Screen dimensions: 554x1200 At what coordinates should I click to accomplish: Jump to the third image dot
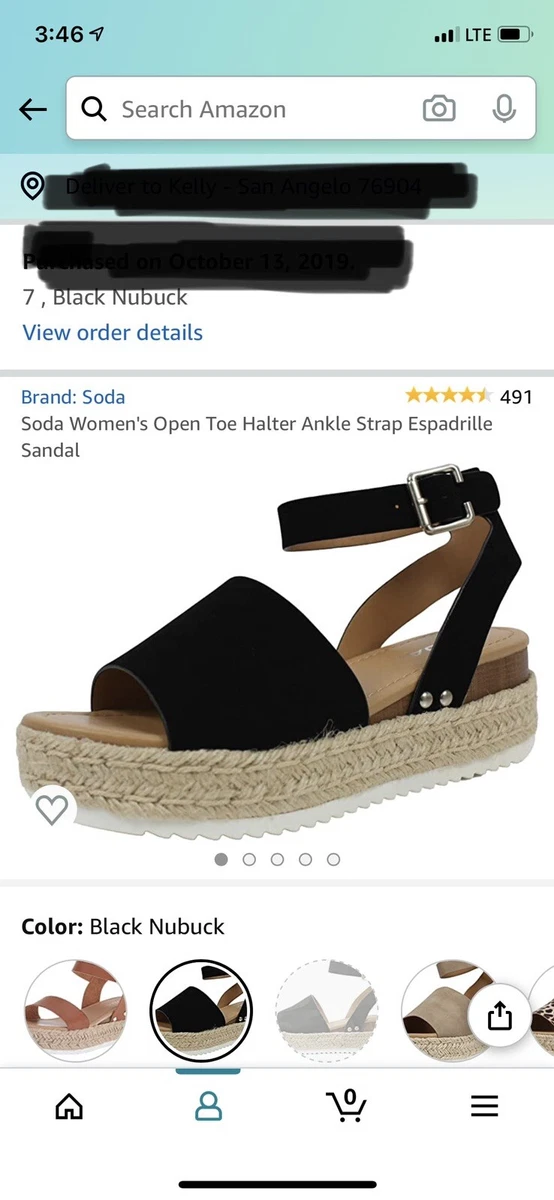(x=277, y=859)
